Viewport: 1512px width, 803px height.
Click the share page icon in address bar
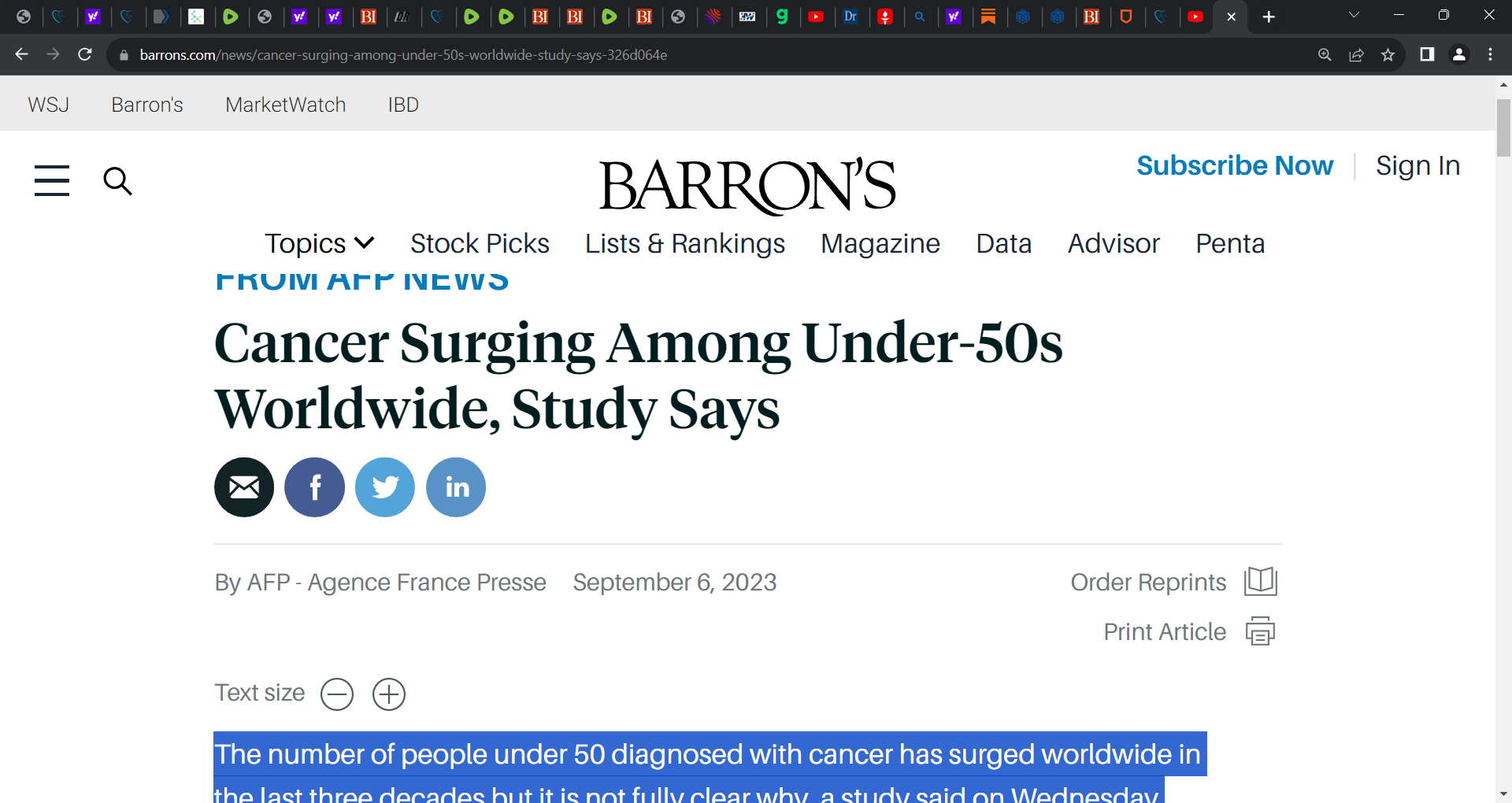(1356, 54)
